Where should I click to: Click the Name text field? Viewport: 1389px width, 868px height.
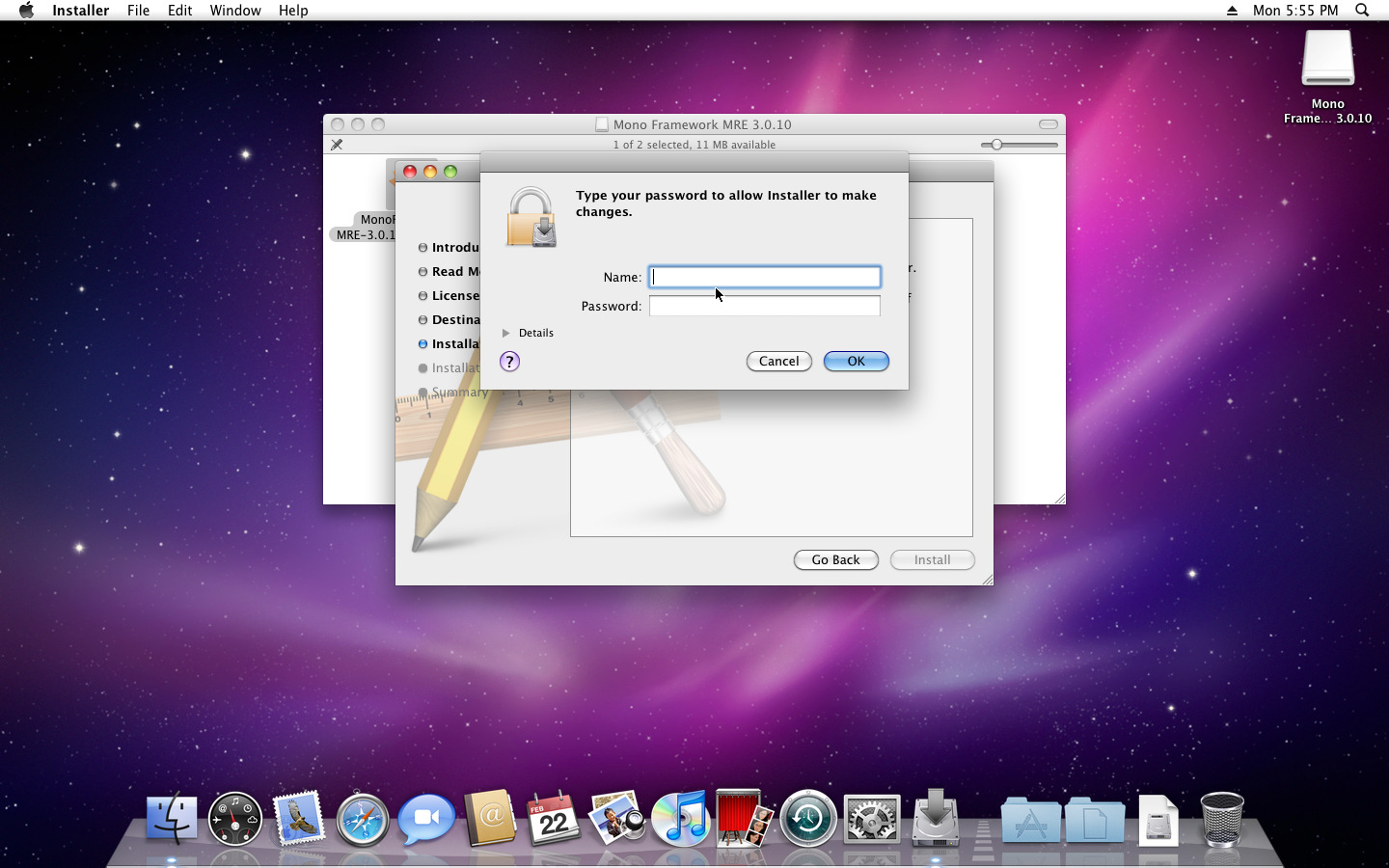click(x=764, y=277)
